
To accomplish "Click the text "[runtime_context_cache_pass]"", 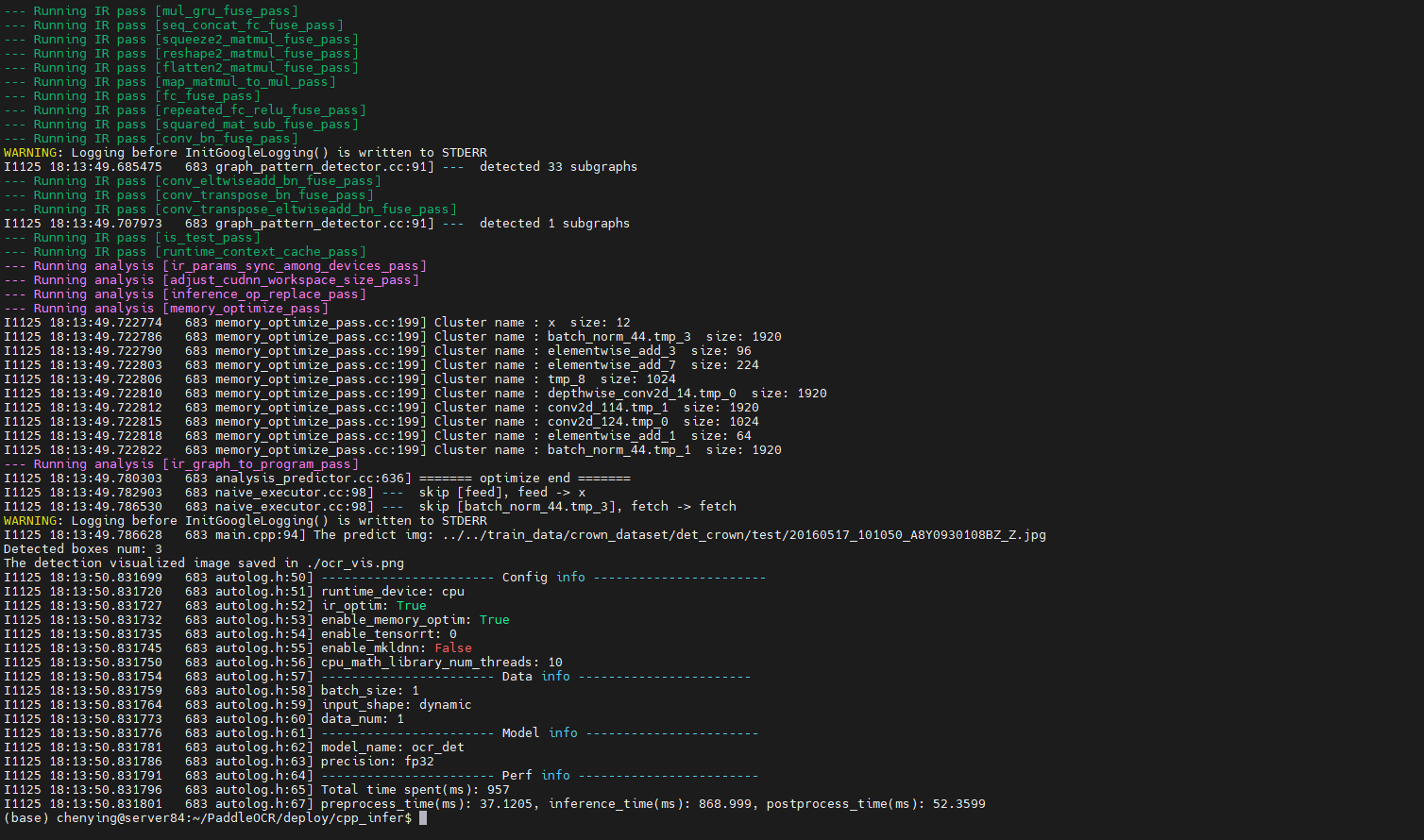I will pyautogui.click(x=261, y=252).
